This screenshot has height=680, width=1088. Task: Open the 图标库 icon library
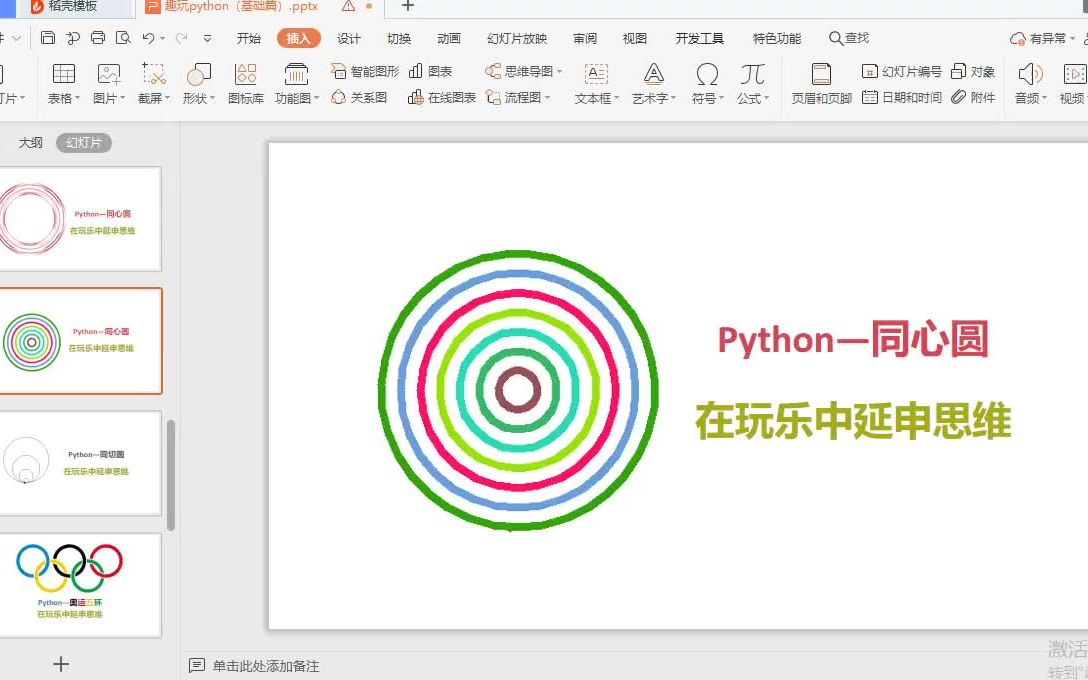244,84
